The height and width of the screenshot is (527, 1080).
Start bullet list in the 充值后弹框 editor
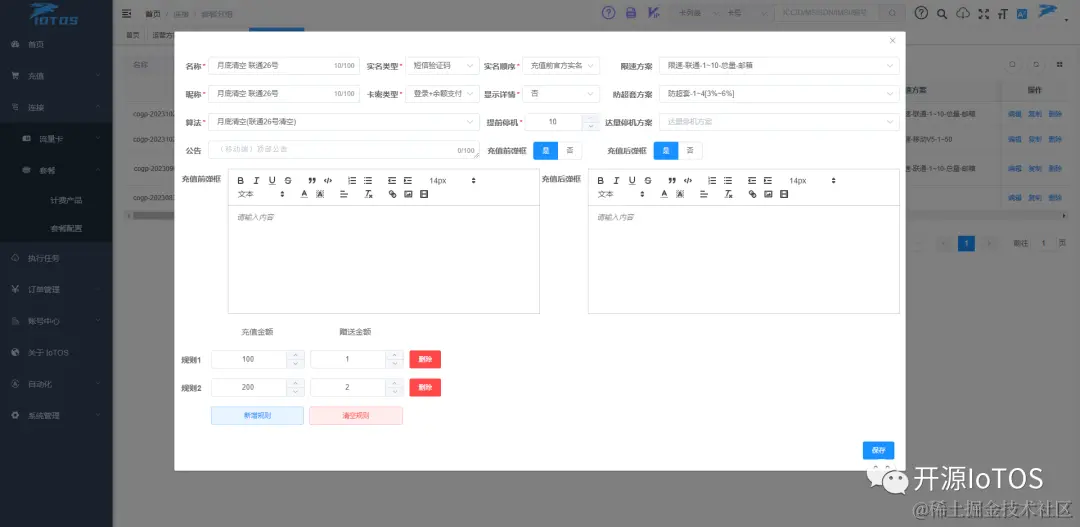pyautogui.click(x=728, y=180)
